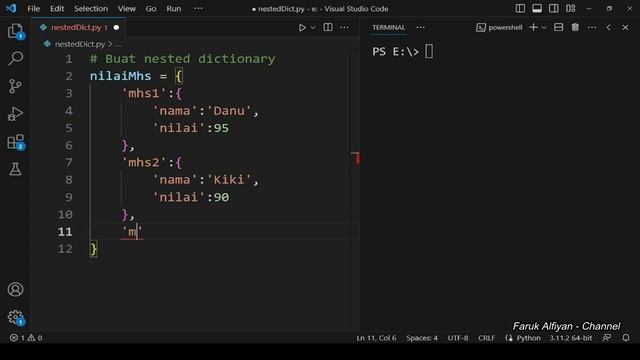Close the terminal panel

pyautogui.click(x=625, y=27)
